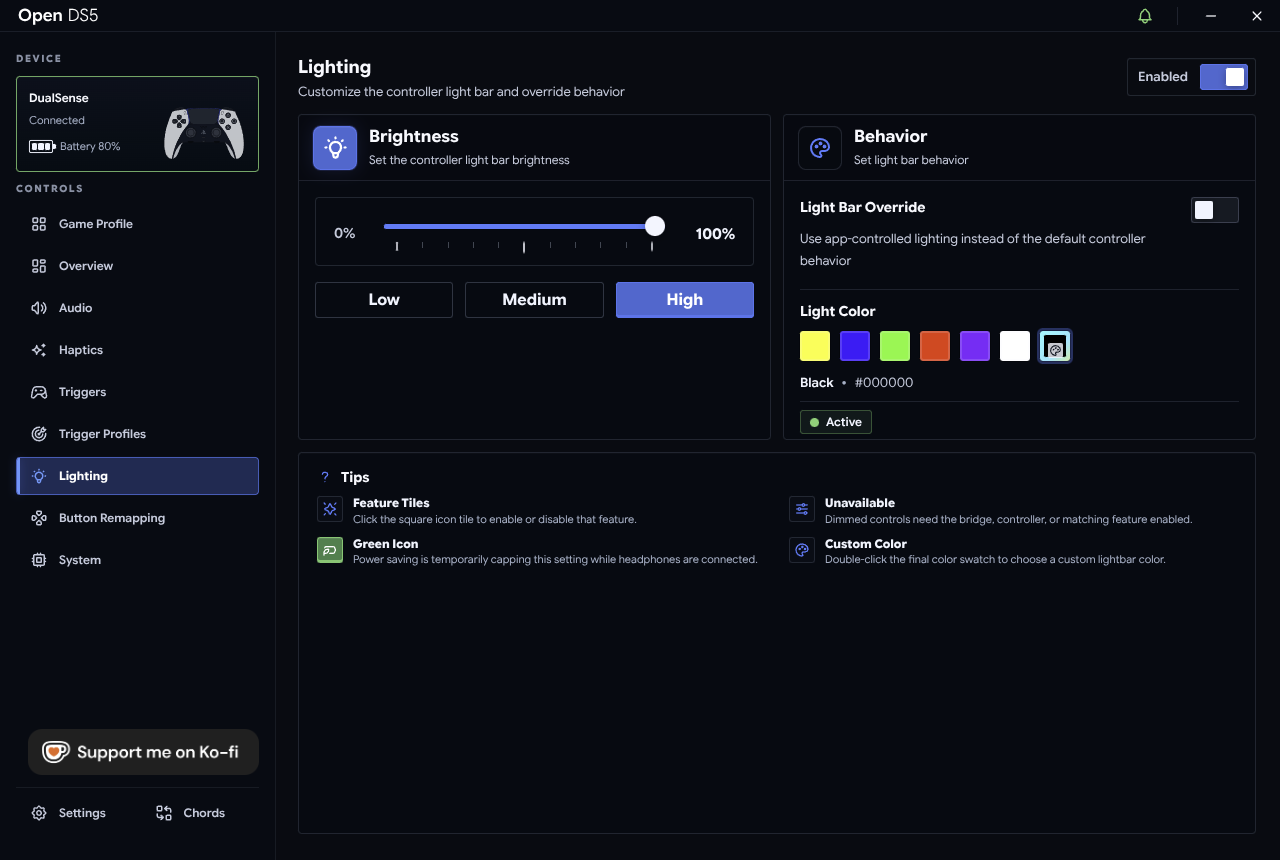Click the Feature Tiles tip icon

click(330, 509)
